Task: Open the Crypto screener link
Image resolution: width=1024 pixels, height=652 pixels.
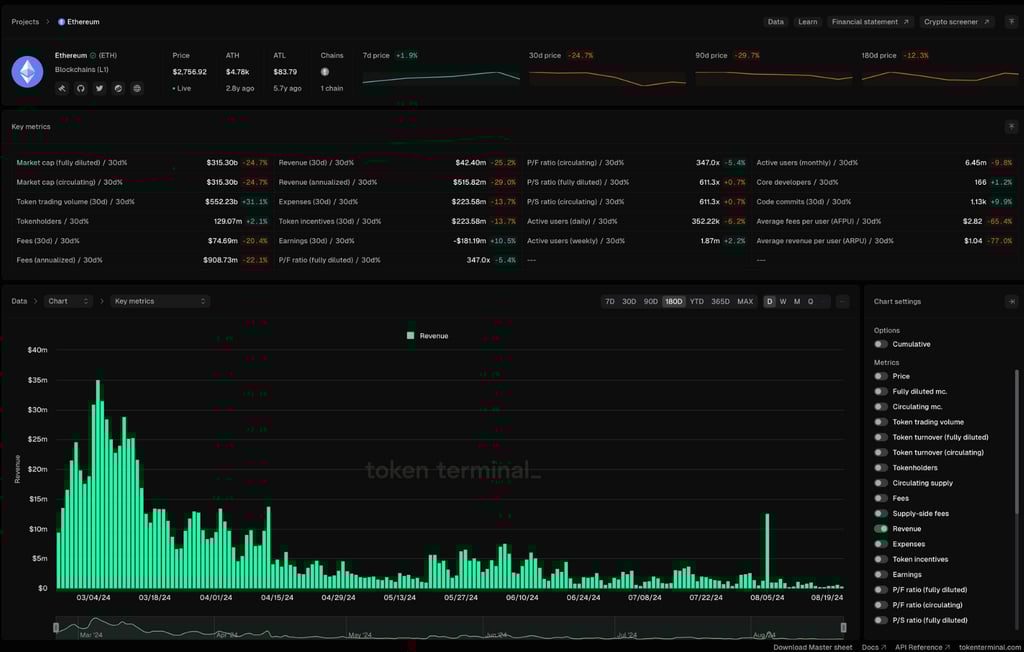Action: (x=957, y=22)
